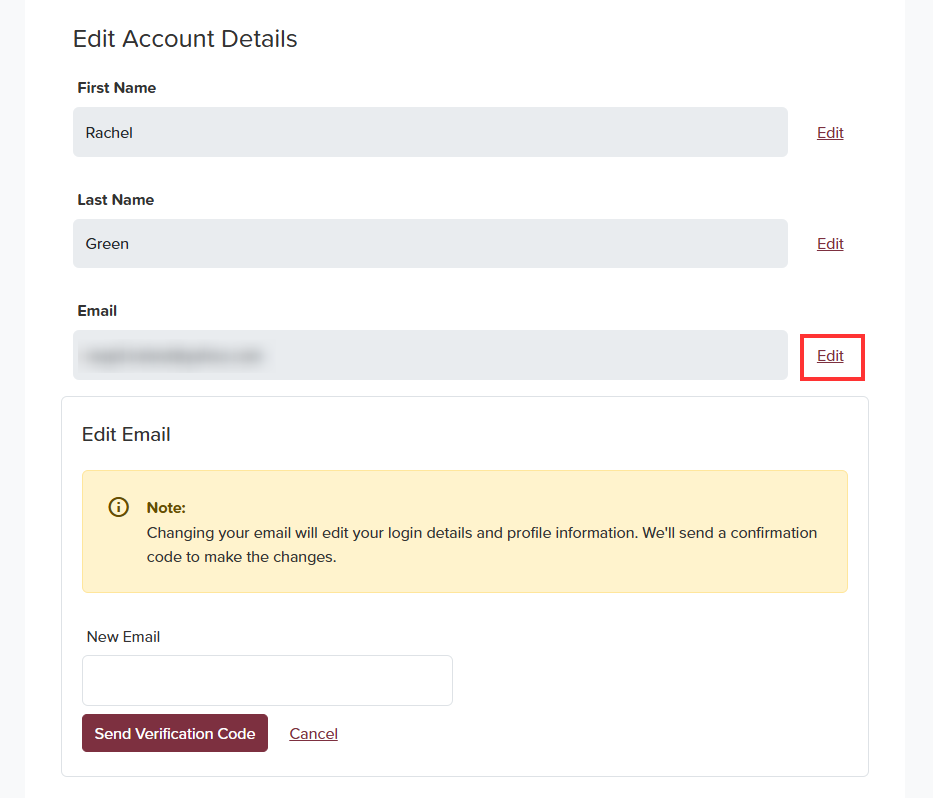
Task: Click Edit link beside Last Name
Action: point(830,244)
